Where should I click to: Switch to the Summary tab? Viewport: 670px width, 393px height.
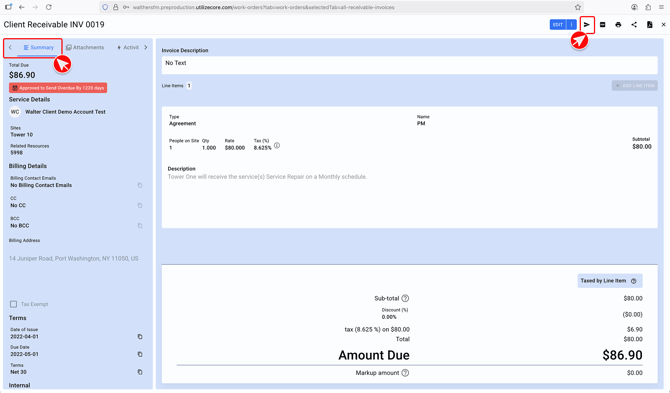[x=39, y=47]
